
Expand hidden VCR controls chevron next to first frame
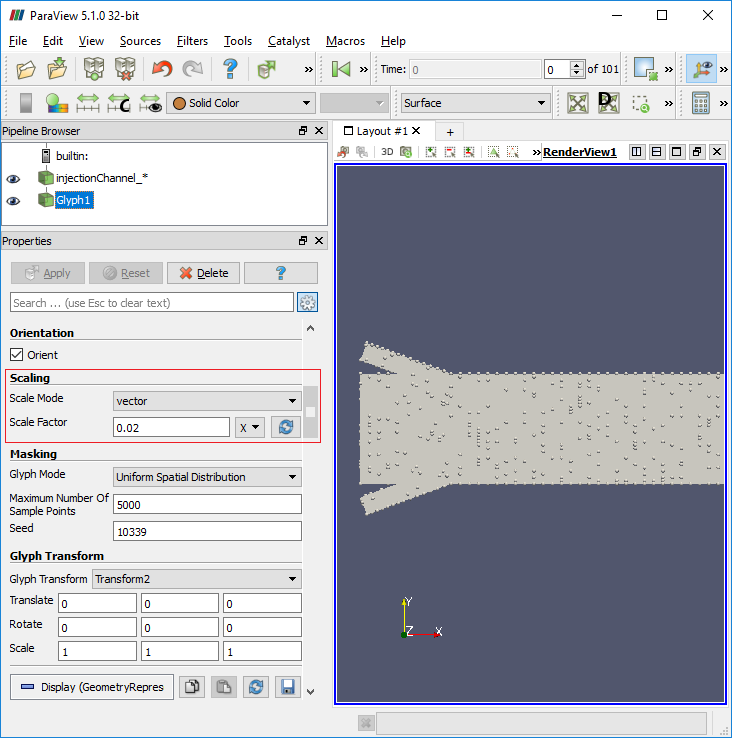[x=363, y=70]
